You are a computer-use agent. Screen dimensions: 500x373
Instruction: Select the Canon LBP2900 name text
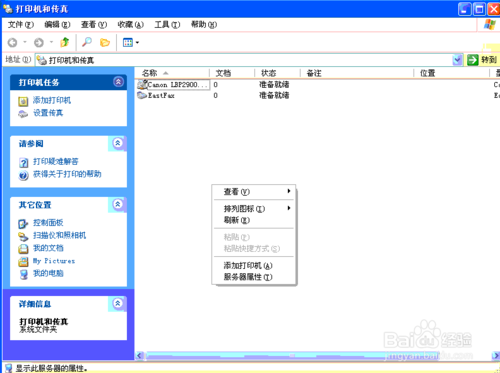(x=178, y=85)
